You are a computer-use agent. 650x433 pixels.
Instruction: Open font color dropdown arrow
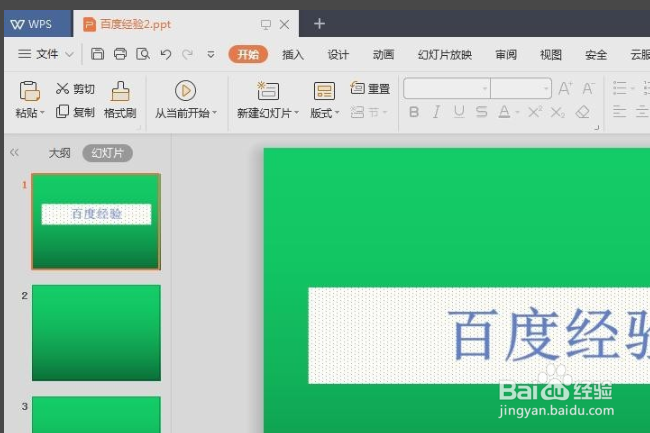pyautogui.click(x=517, y=112)
